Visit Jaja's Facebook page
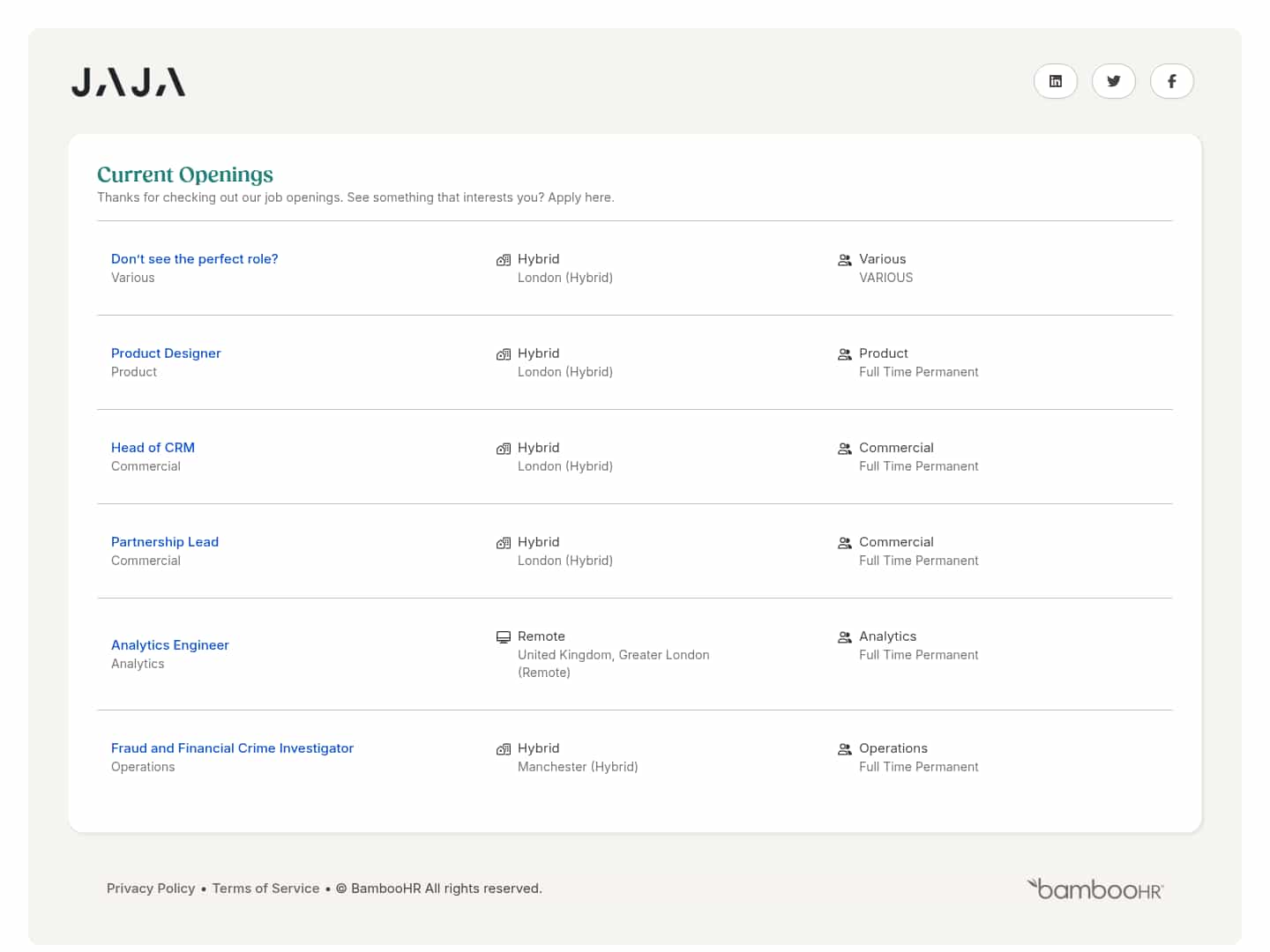 1172,80
